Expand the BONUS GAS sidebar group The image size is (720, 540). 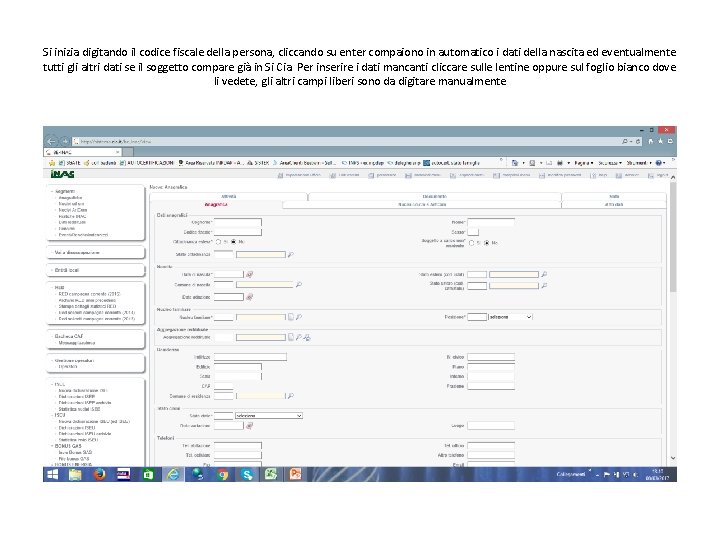[68, 446]
